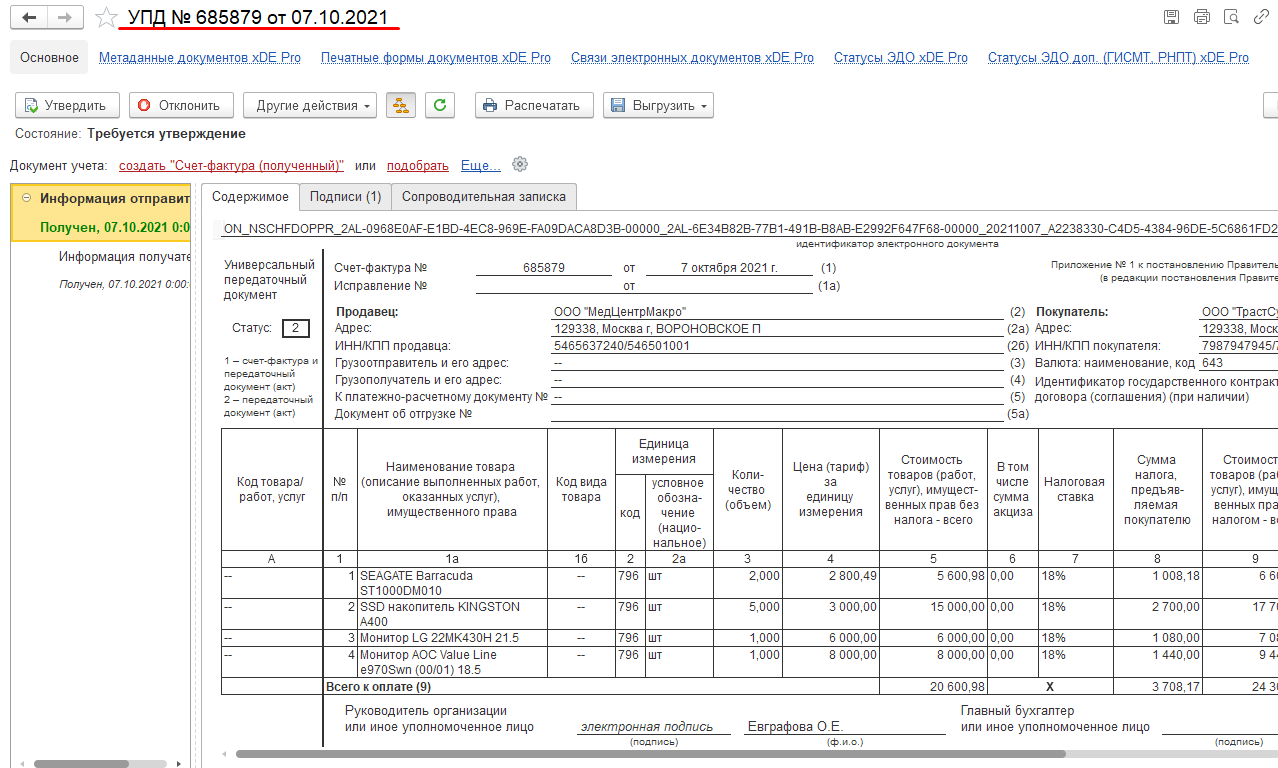Go forward with the right arrow button
The height and width of the screenshot is (768, 1278).
pyautogui.click(x=65, y=18)
